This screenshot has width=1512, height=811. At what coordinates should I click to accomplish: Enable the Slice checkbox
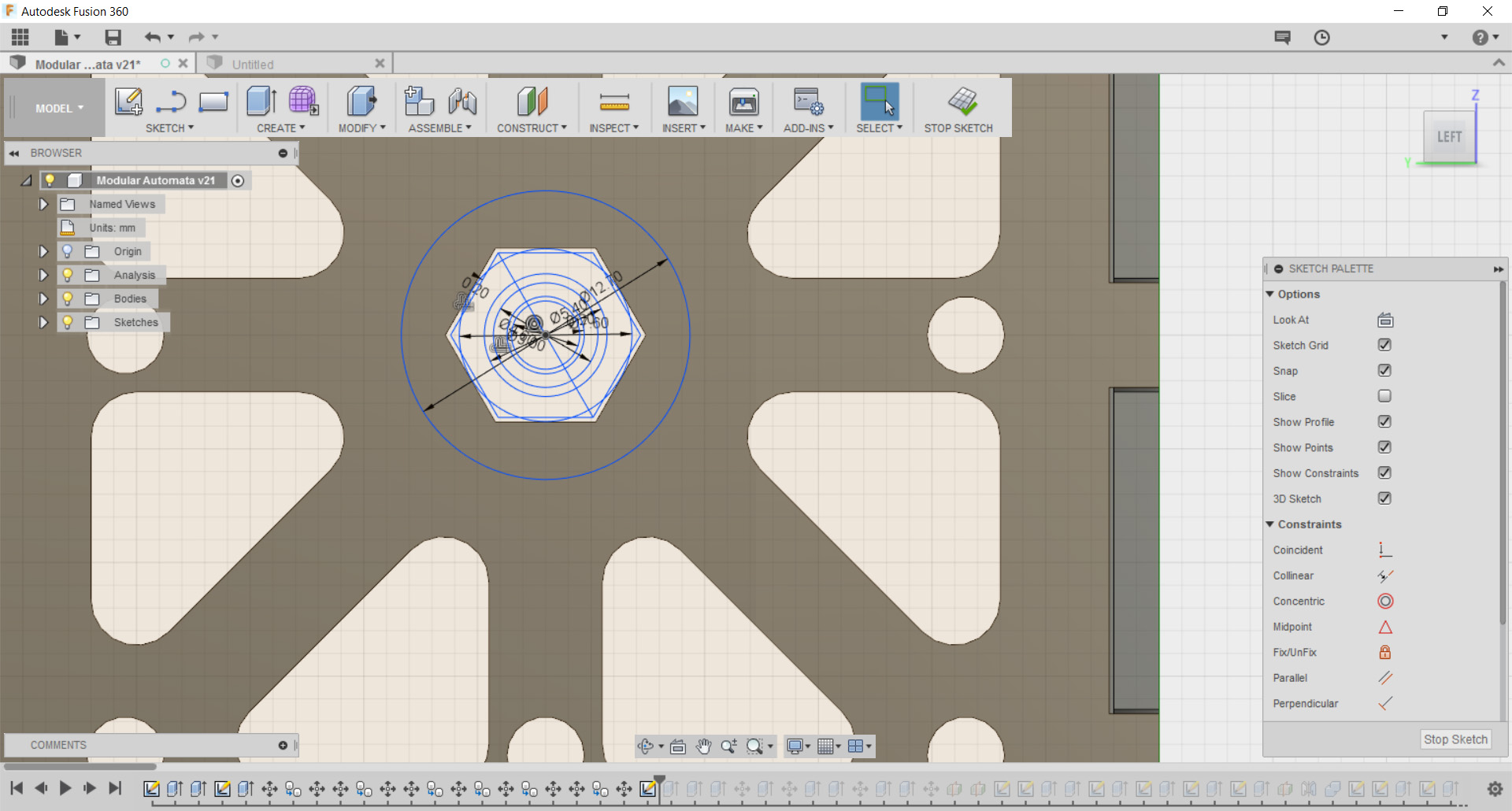(1384, 396)
